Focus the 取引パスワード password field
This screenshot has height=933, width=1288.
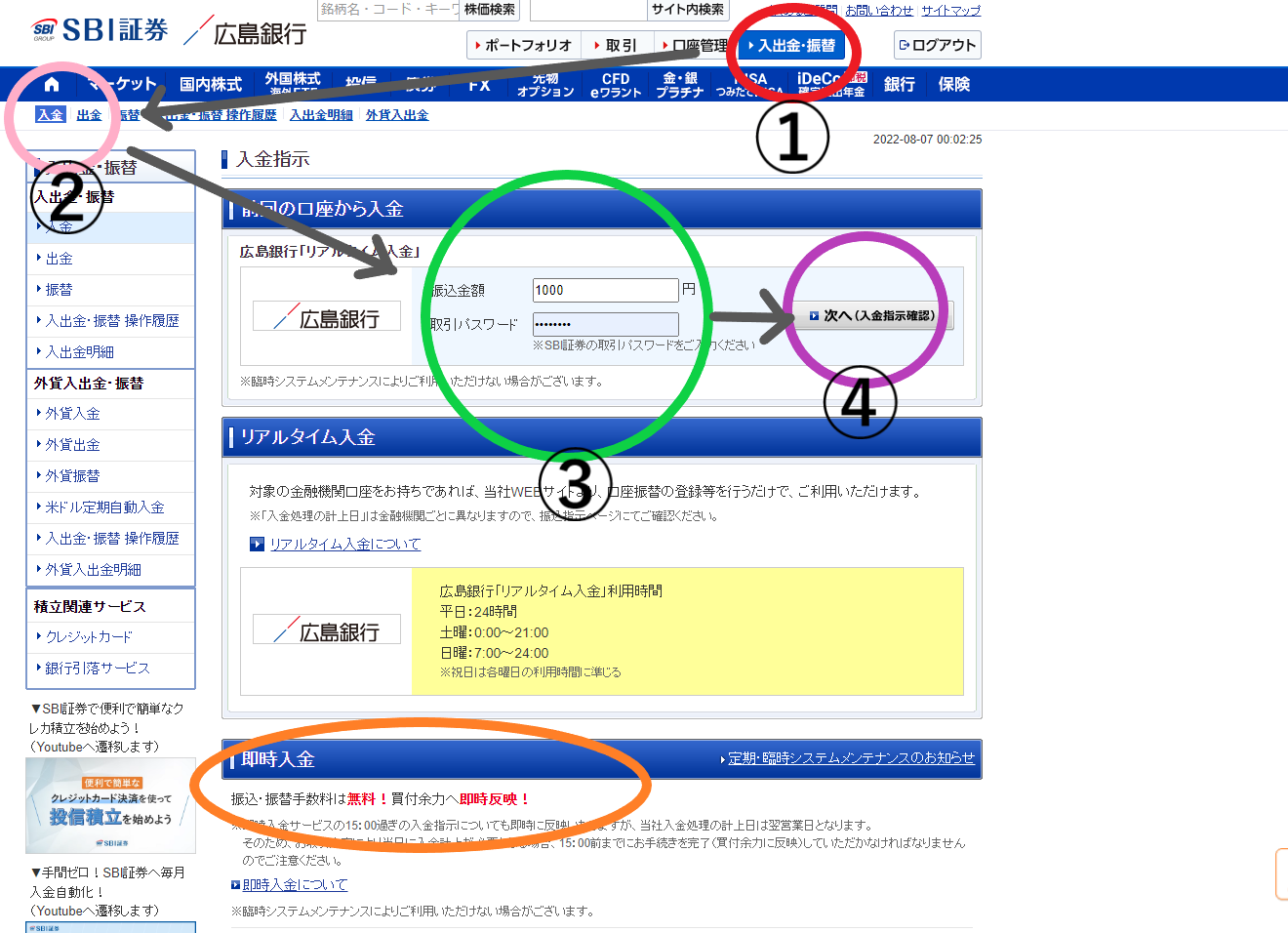[605, 324]
